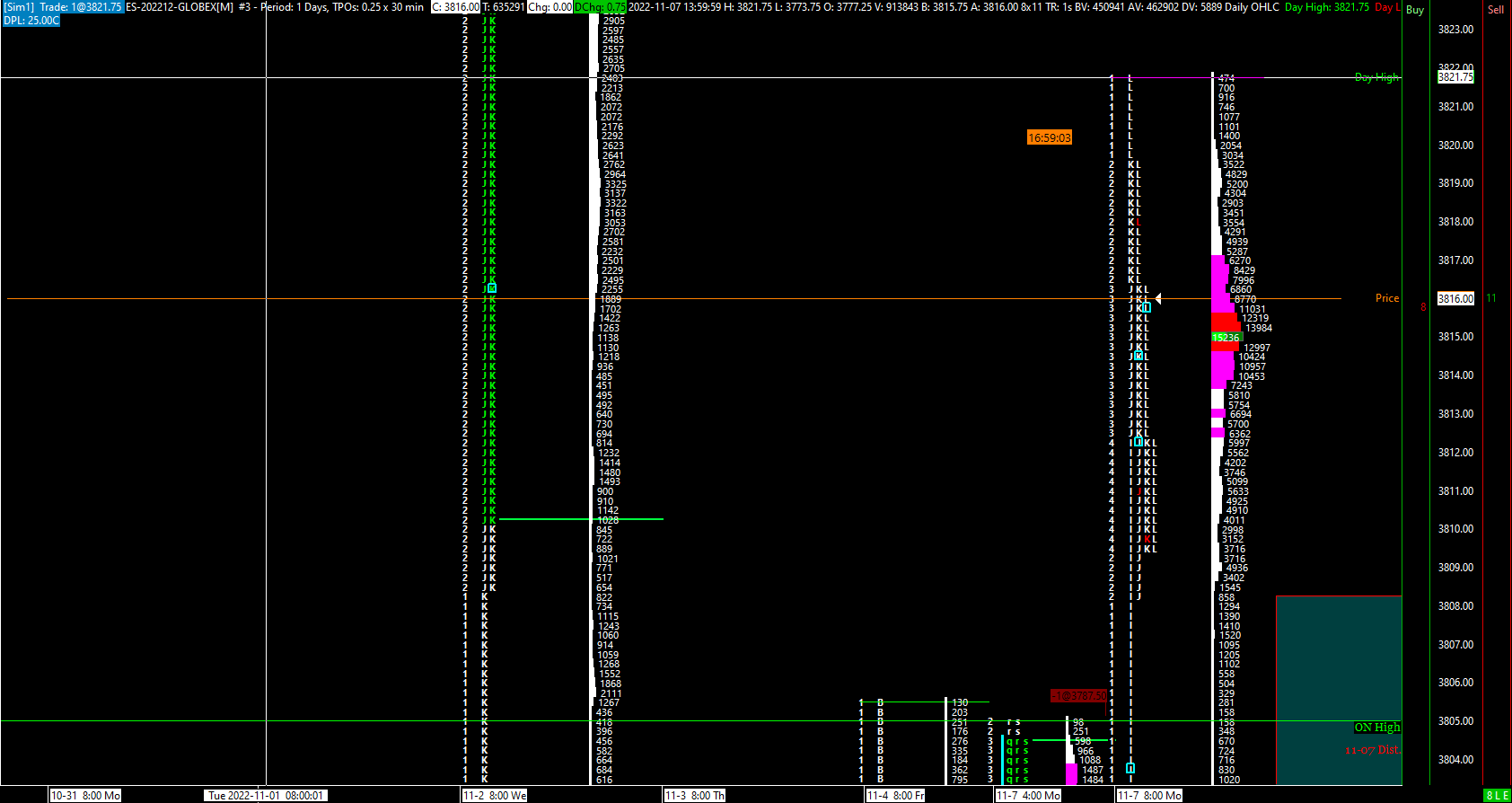
Task: Click the 11-2 8:00 We date label
Action: 495,796
